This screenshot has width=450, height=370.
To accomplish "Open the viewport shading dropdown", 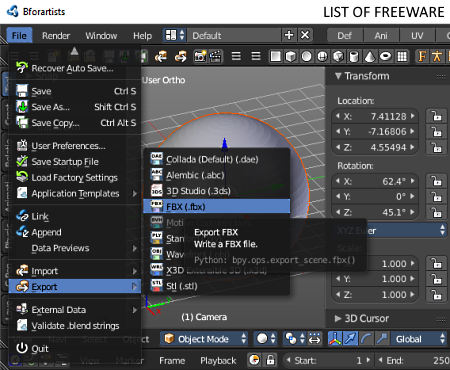I will pos(266,339).
